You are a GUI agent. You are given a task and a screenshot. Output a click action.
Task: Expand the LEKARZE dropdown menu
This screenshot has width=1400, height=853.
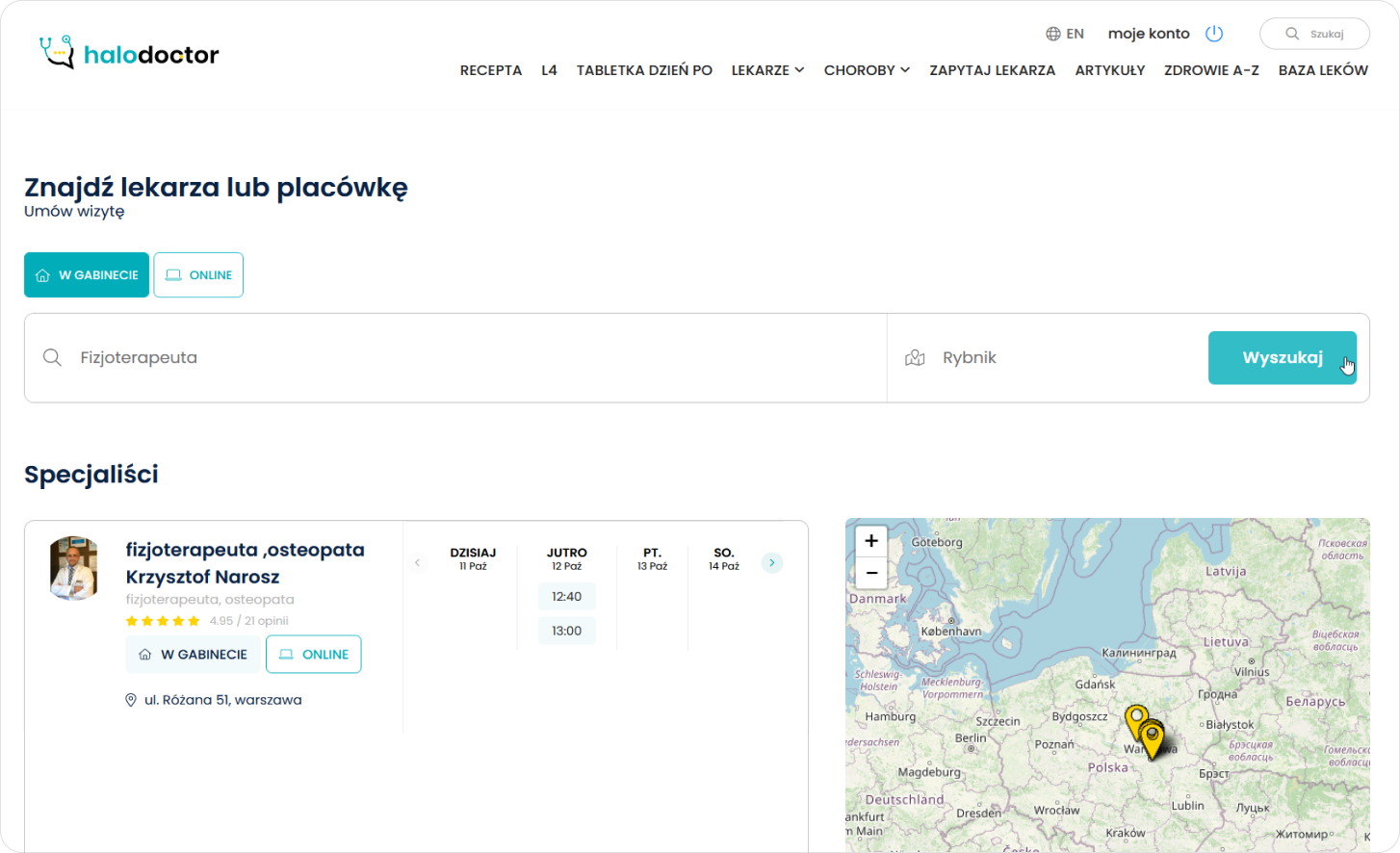click(767, 70)
